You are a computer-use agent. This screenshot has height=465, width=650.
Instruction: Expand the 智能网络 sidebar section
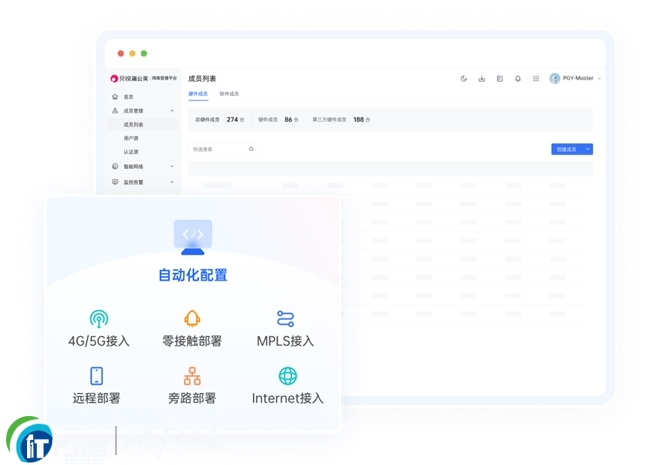pos(172,167)
